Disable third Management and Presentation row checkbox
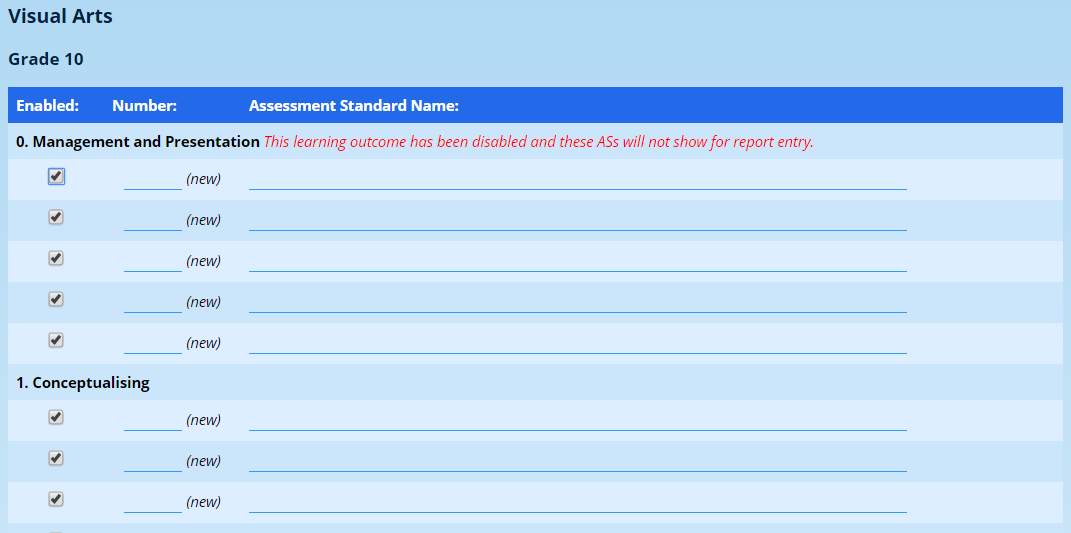Viewport: 1071px width, 533px height. point(56,258)
